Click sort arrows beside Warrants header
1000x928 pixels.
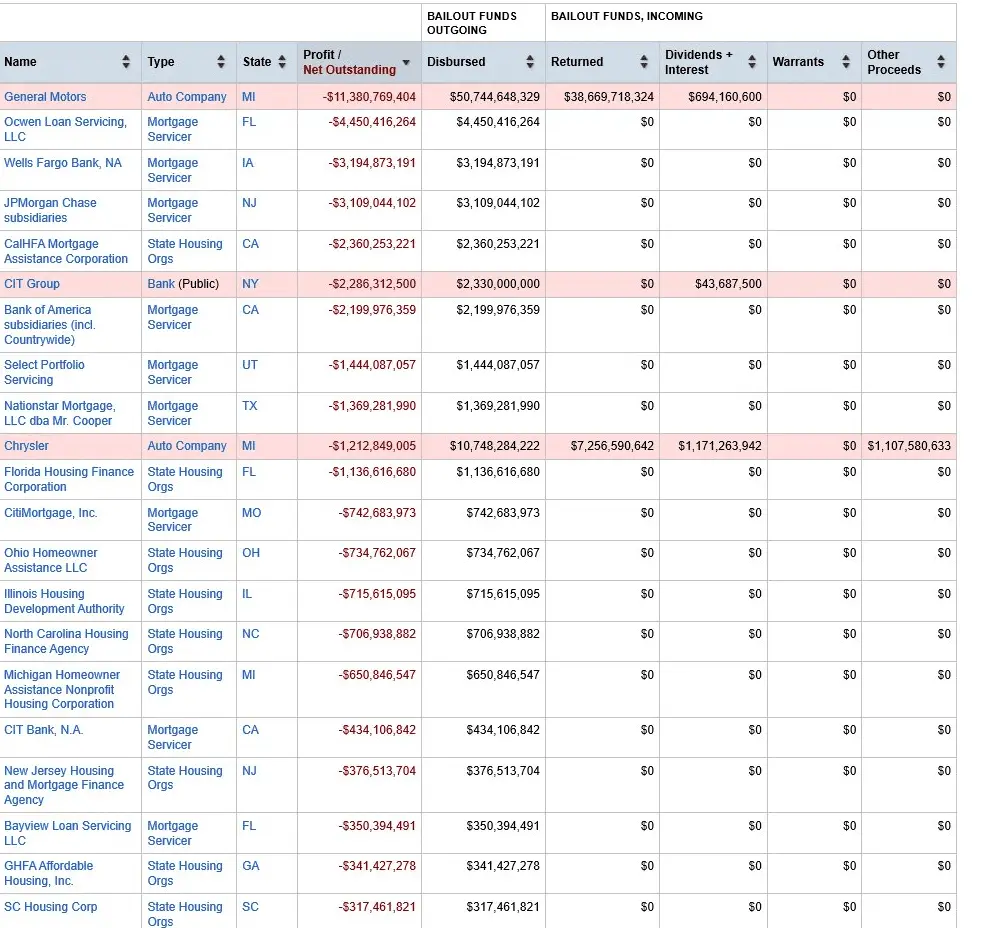click(x=846, y=62)
